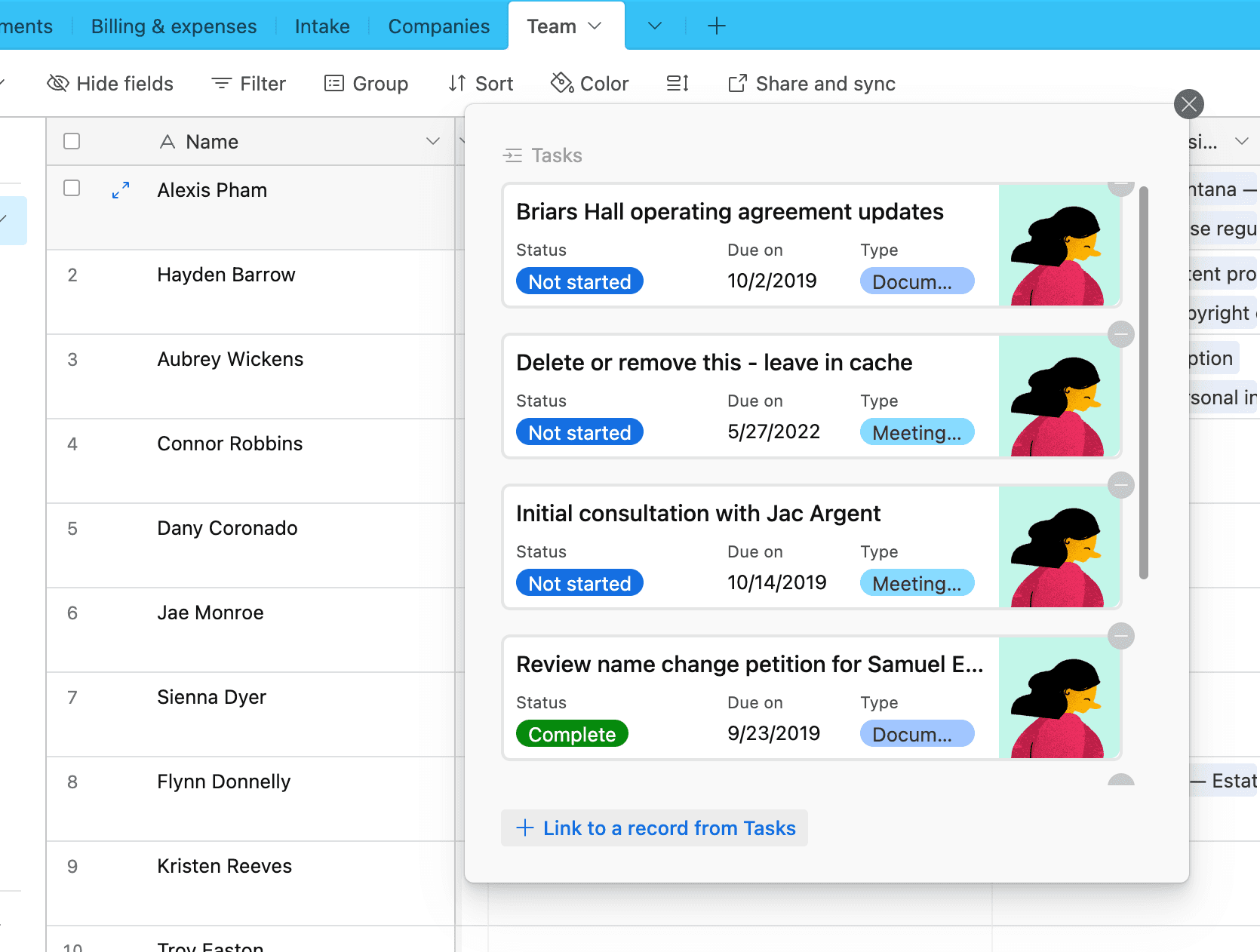The width and height of the screenshot is (1260, 952).
Task: Click Not started status on Briars Hall card
Action: [x=579, y=281]
